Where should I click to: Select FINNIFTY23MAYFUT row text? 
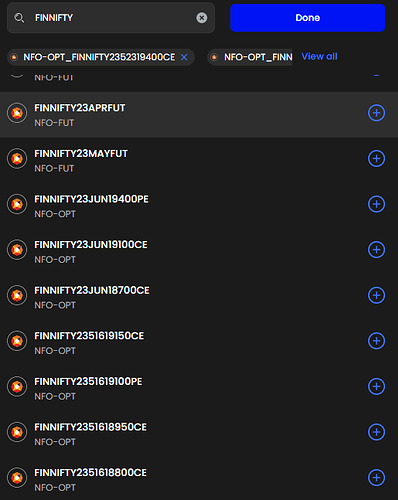81,154
